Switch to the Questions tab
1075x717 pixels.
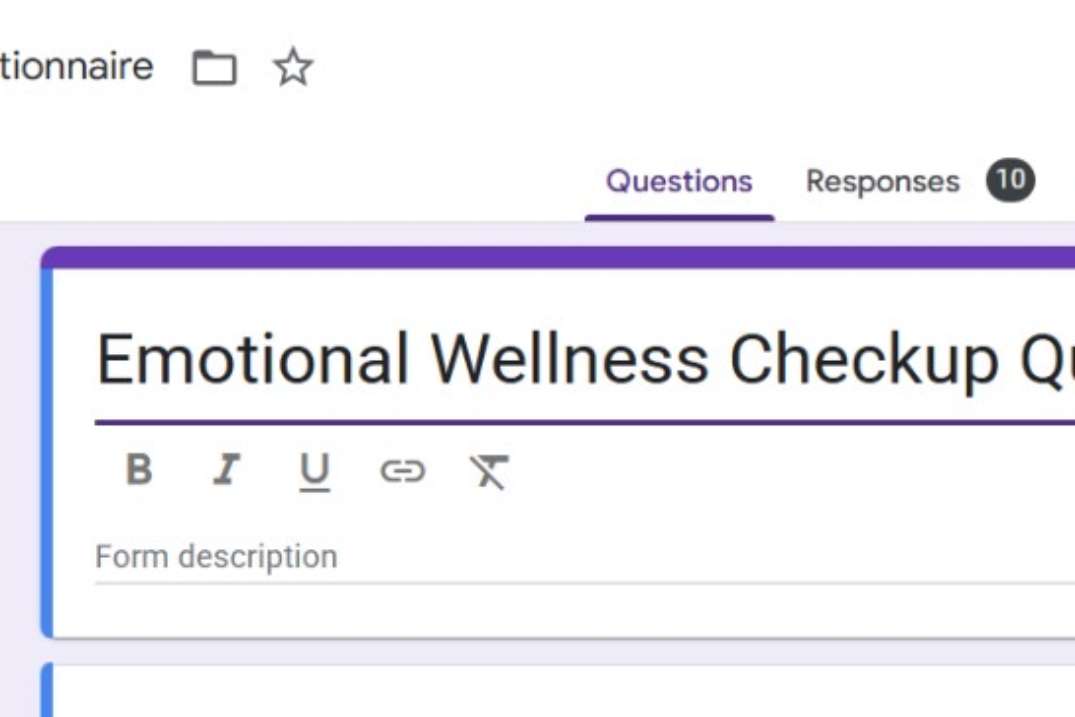(679, 182)
